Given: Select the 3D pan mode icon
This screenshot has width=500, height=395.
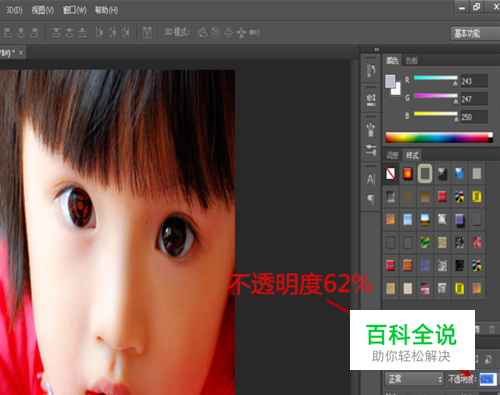Looking at the screenshot, I should tap(228, 32).
